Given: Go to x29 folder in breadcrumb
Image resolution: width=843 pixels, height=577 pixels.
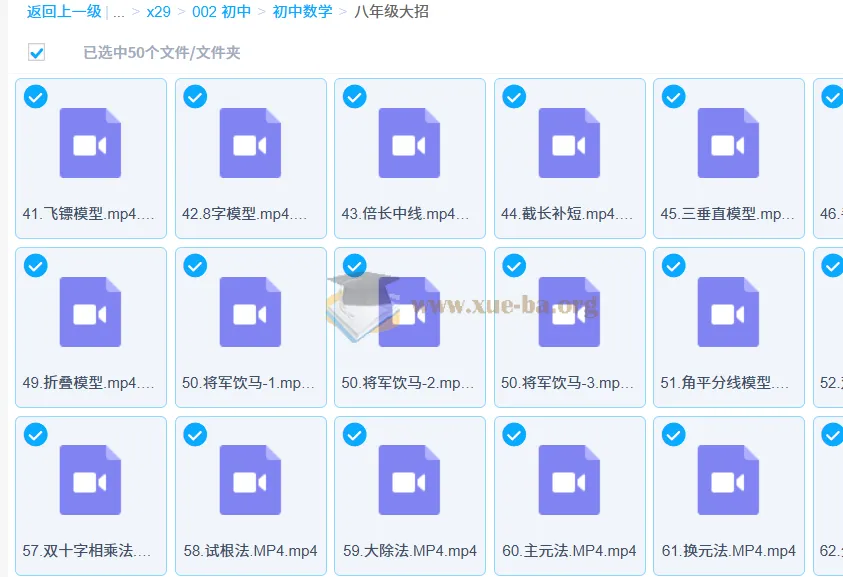Looking at the screenshot, I should [x=158, y=13].
